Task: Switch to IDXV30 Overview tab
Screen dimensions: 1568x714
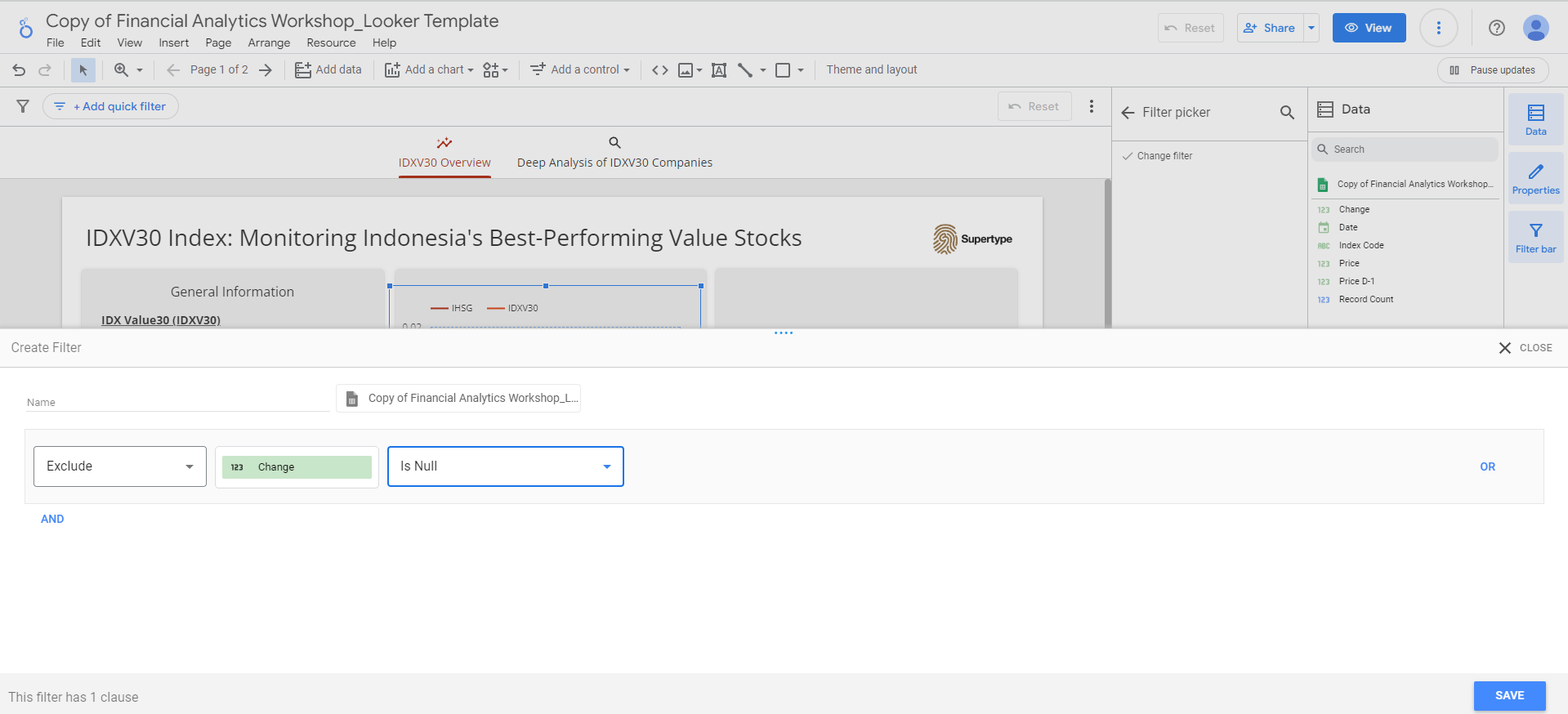Action: (x=444, y=153)
